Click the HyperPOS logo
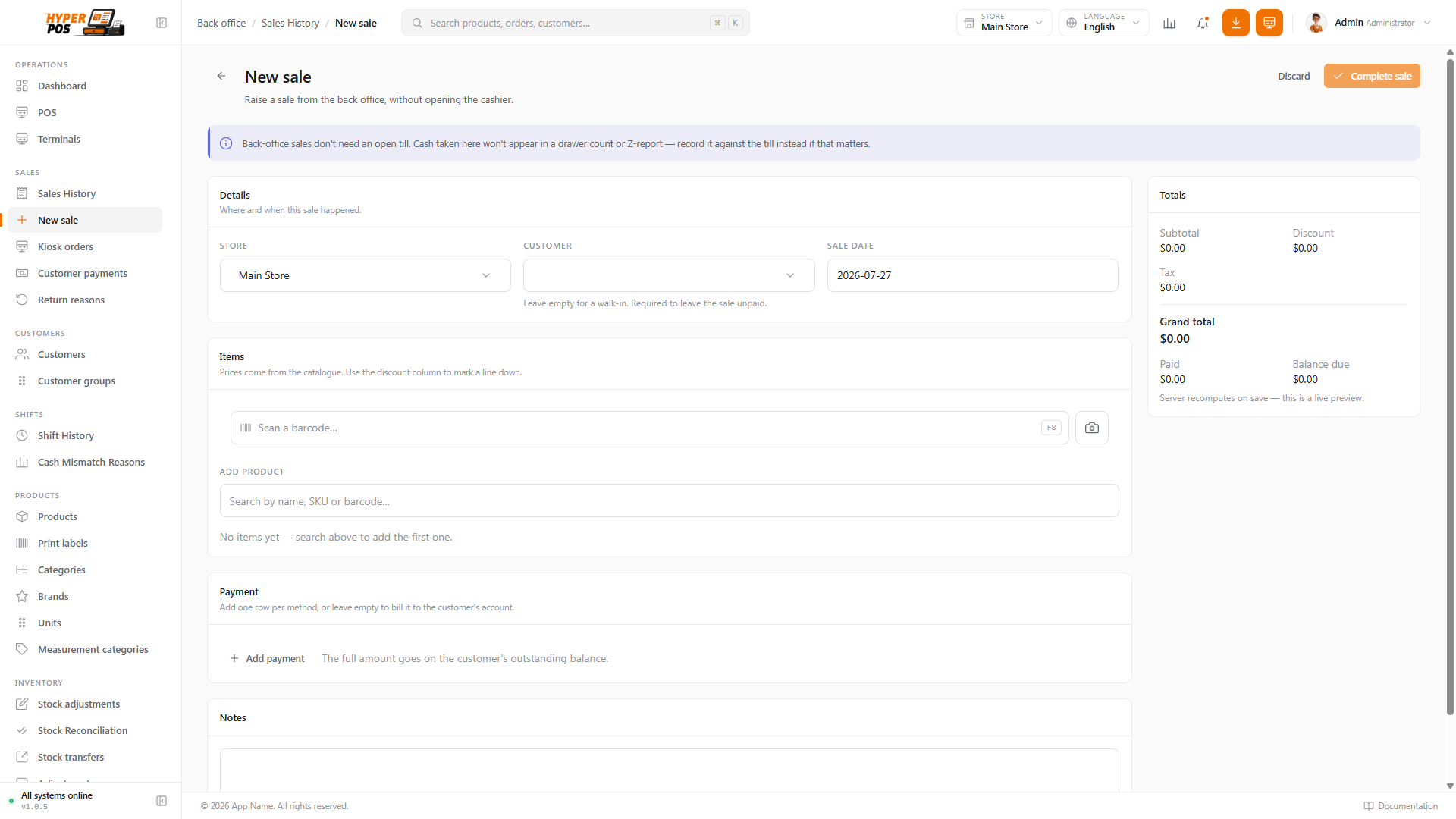1456x819 pixels. (85, 23)
